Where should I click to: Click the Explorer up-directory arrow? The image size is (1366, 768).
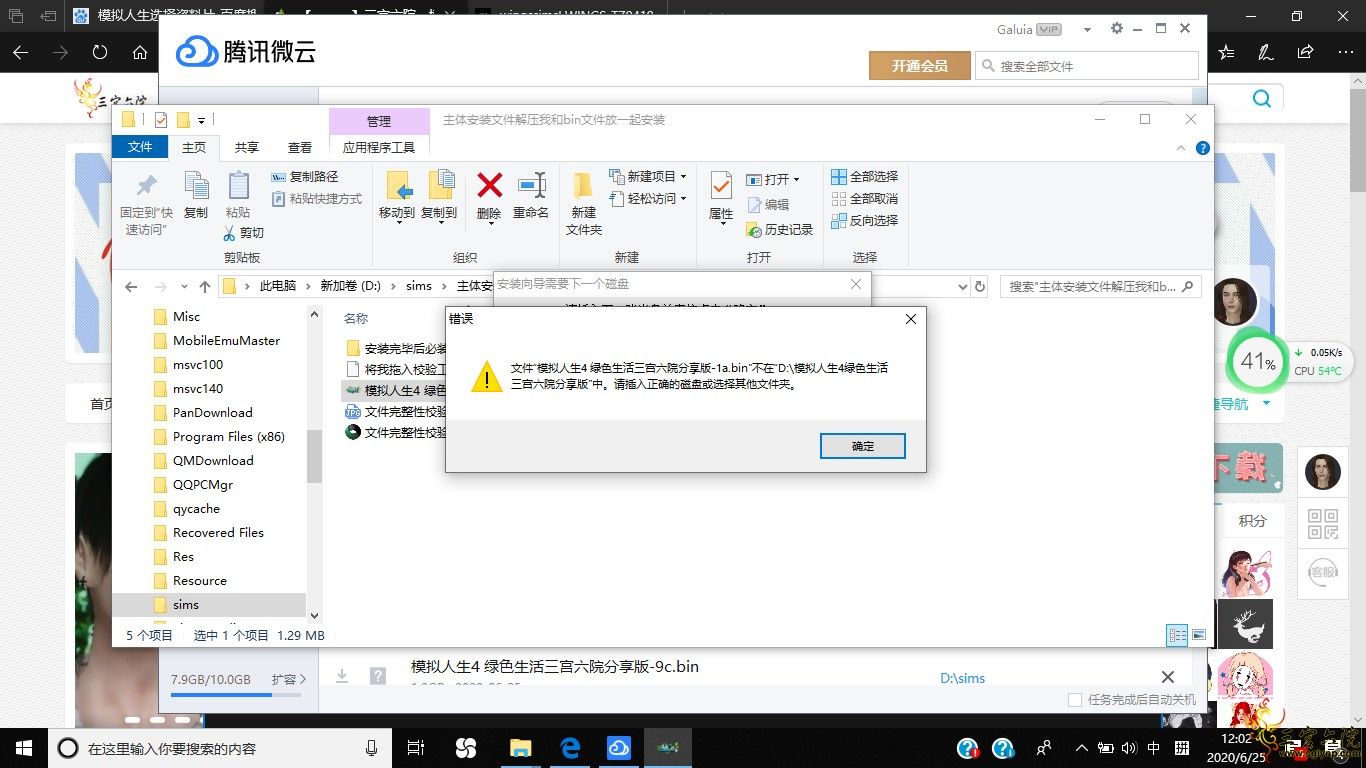pyautogui.click(x=205, y=286)
